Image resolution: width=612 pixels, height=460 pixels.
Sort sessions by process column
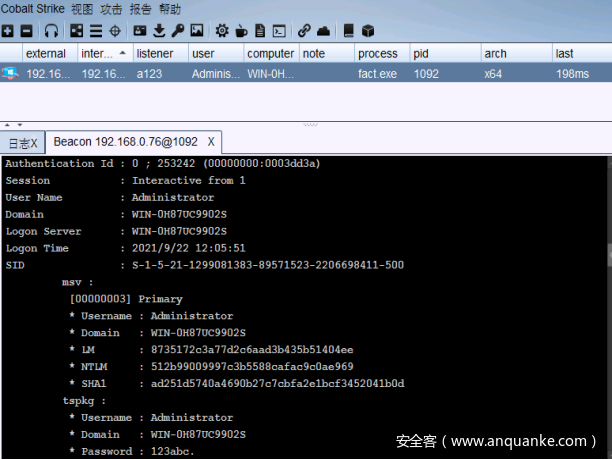click(382, 53)
